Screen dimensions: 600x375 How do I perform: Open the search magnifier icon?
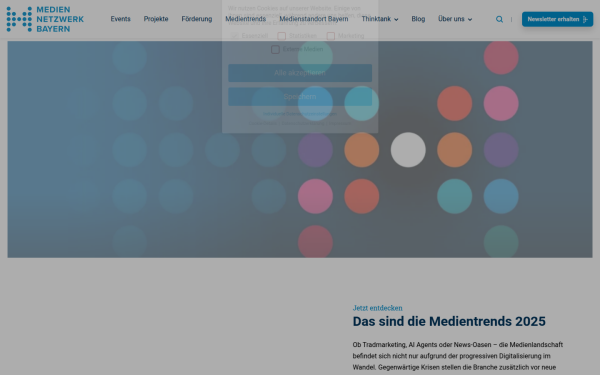click(x=499, y=19)
